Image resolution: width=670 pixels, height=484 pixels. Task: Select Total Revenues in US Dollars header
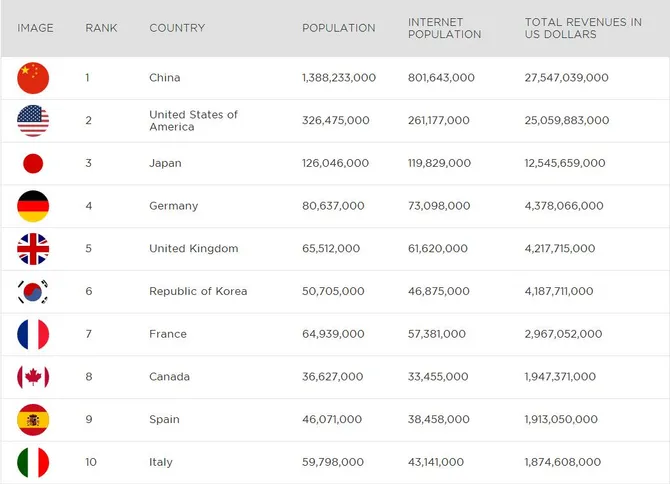pos(583,28)
